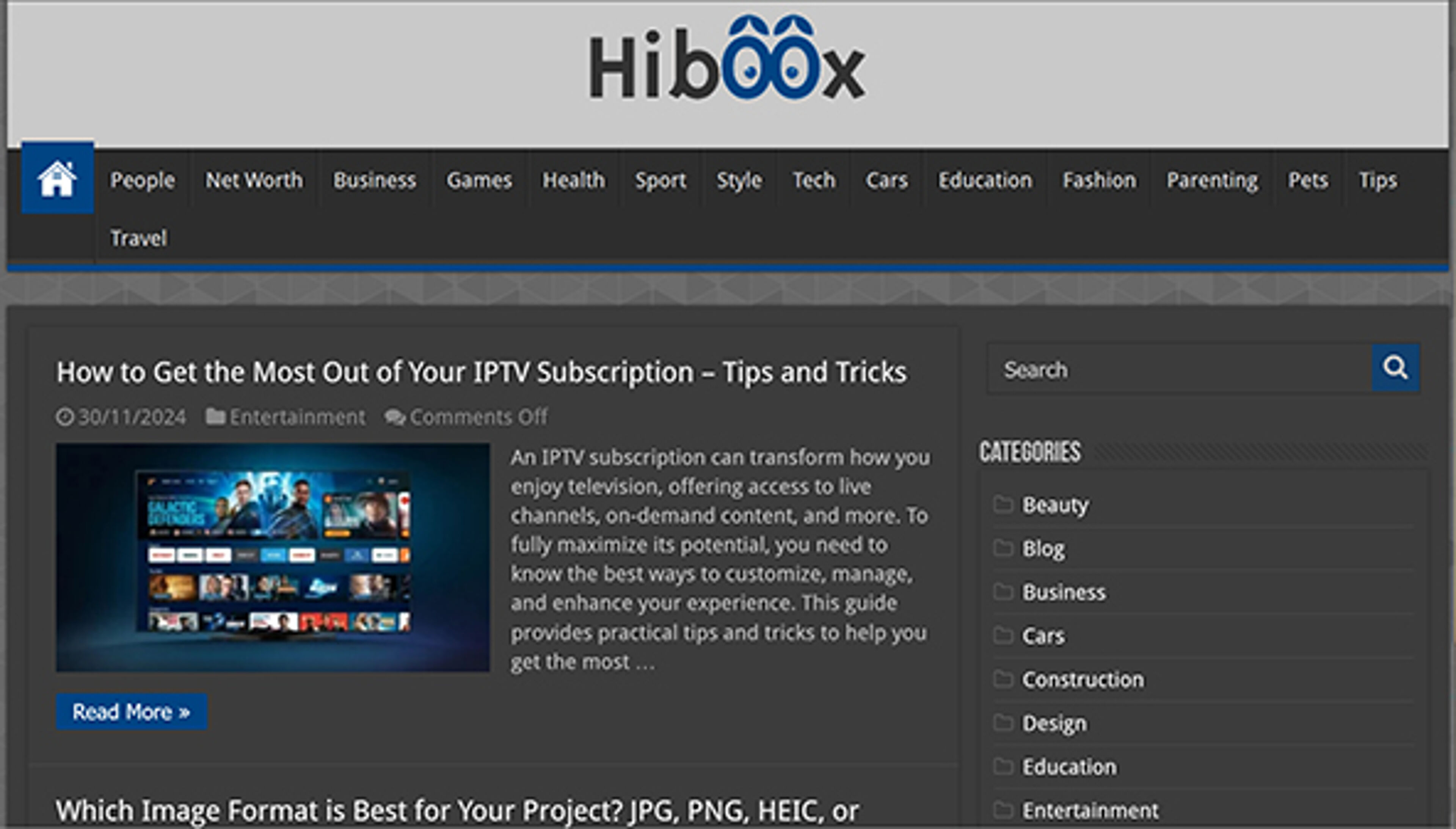This screenshot has height=829, width=1456.
Task: Click the Read More button
Action: coord(130,712)
